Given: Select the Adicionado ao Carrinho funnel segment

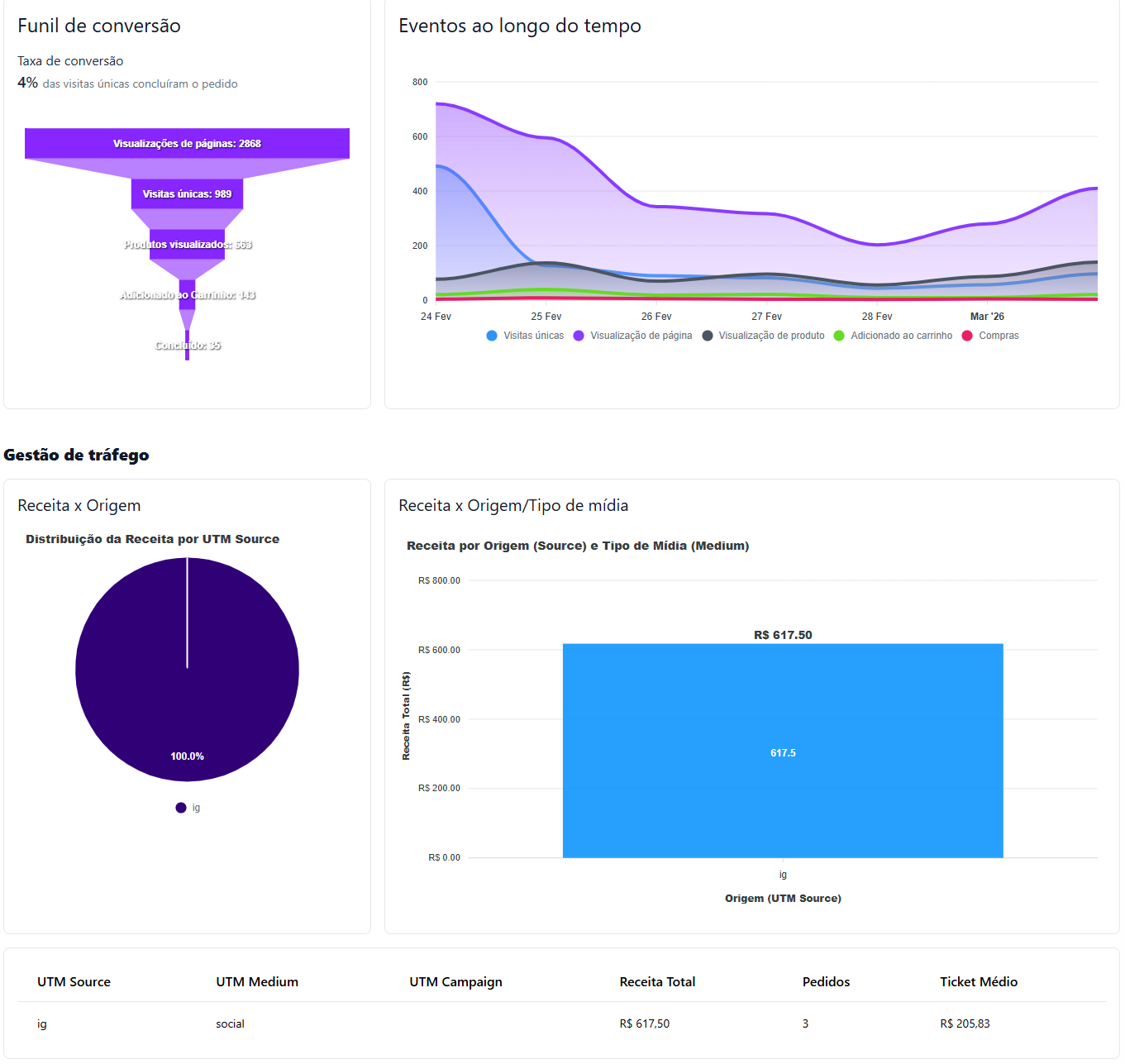Looking at the screenshot, I should click(x=188, y=295).
